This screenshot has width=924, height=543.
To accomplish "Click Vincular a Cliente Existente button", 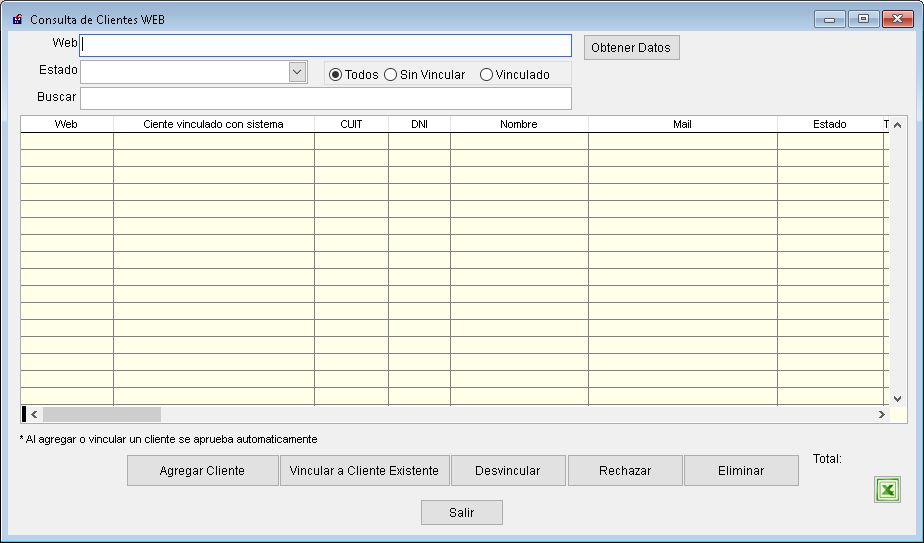I will 364,471.
